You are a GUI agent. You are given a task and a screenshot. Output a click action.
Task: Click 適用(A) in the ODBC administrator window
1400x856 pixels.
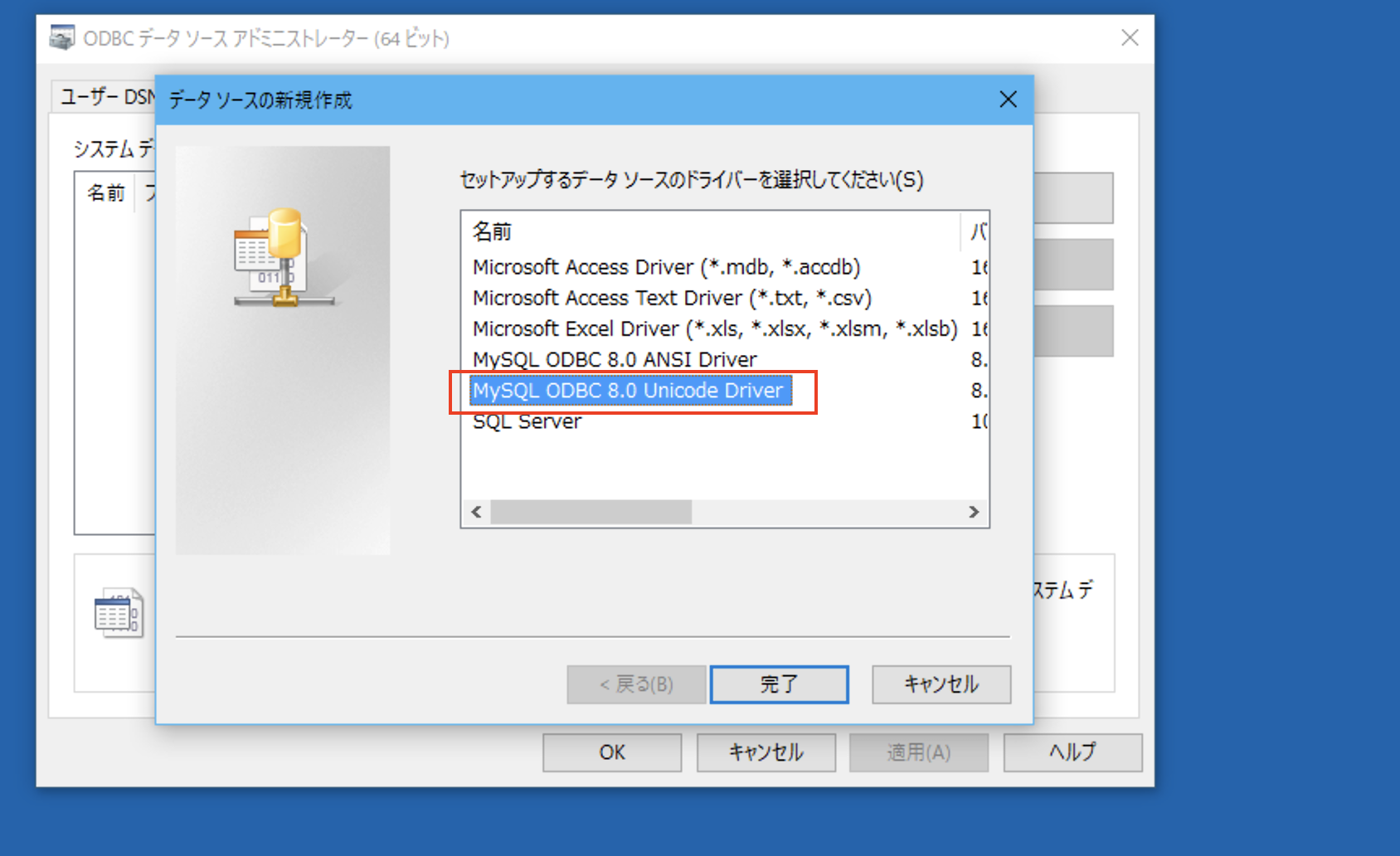919,752
